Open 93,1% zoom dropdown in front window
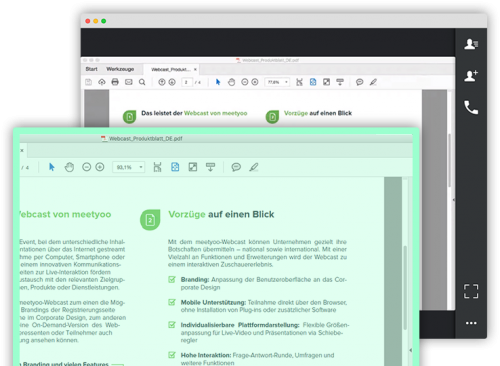The height and width of the screenshot is (366, 500). tap(128, 167)
